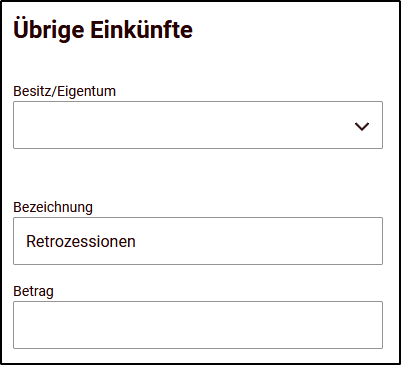Focus the Bezeichnung input field
This screenshot has height=365, width=401.
click(198, 241)
